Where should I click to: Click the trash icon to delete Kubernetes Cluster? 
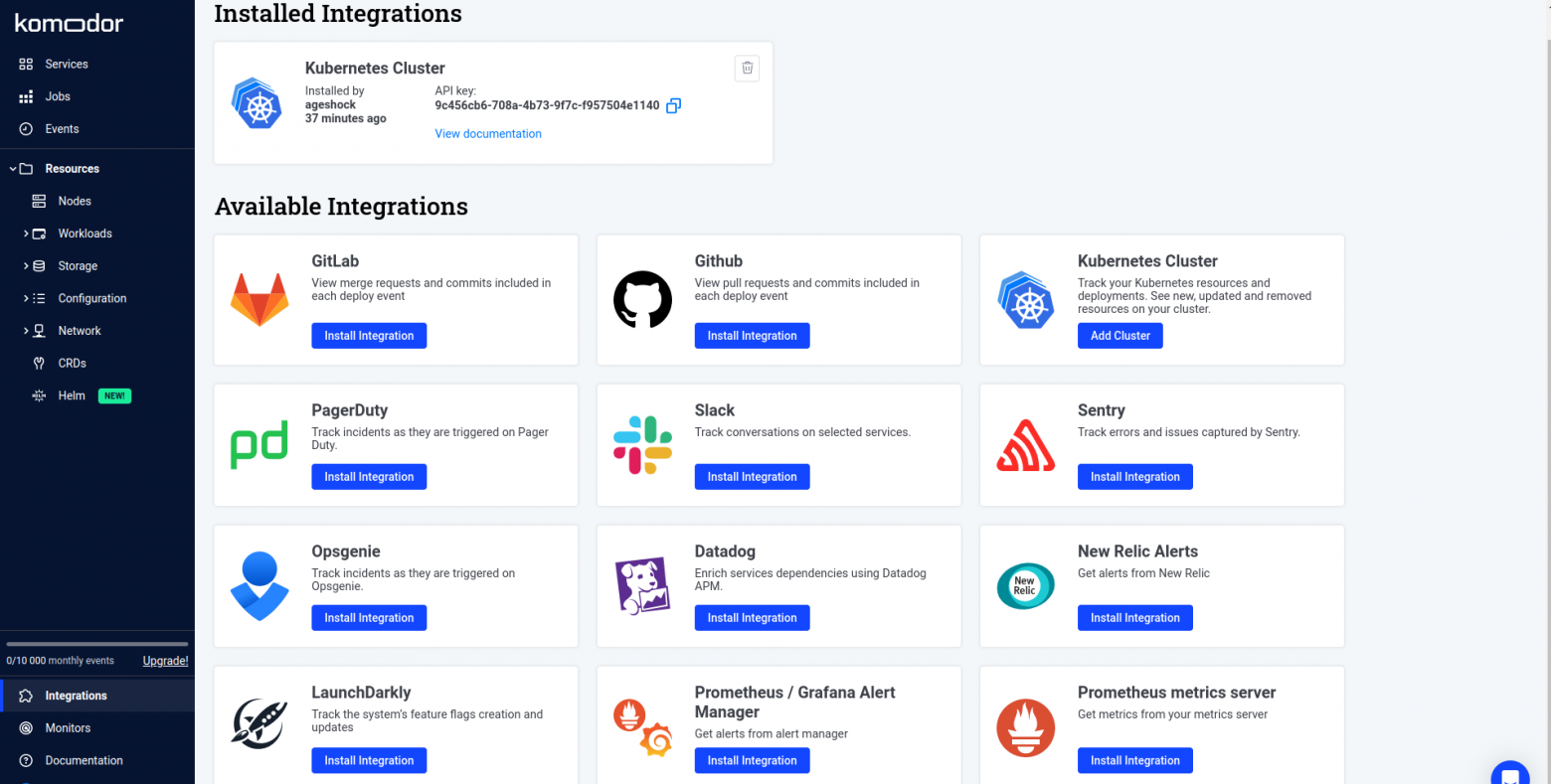(x=747, y=68)
